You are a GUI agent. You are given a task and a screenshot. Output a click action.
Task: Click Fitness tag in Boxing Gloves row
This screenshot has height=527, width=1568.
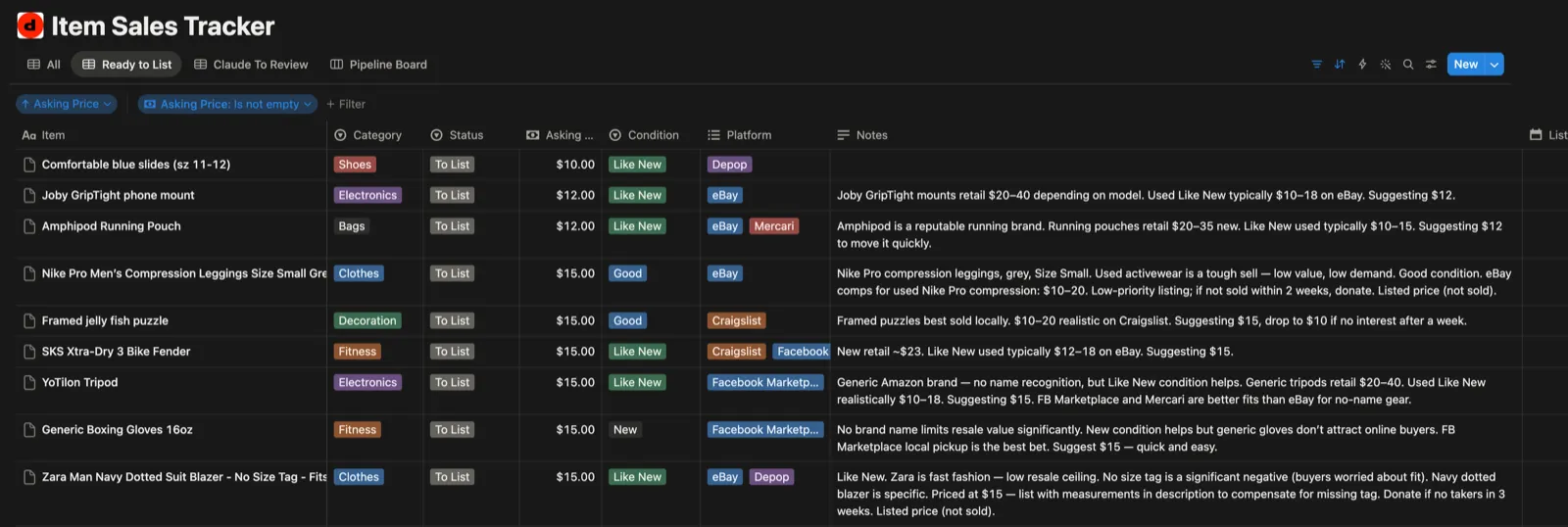(357, 430)
